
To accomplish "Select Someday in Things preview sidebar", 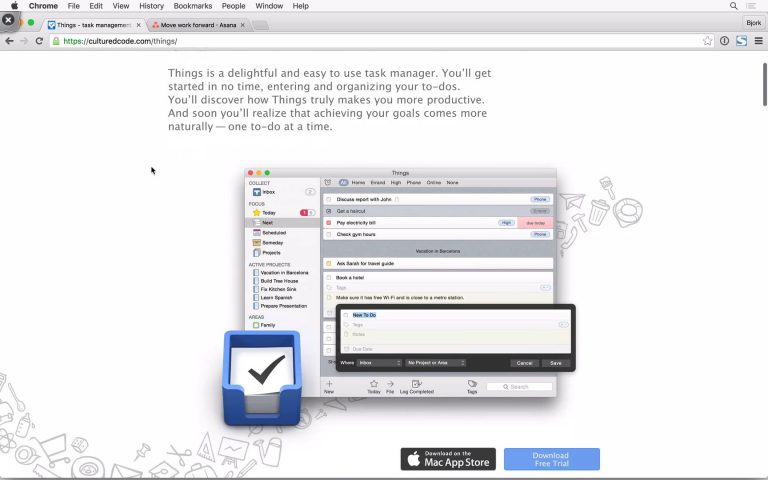I will pos(282,242).
